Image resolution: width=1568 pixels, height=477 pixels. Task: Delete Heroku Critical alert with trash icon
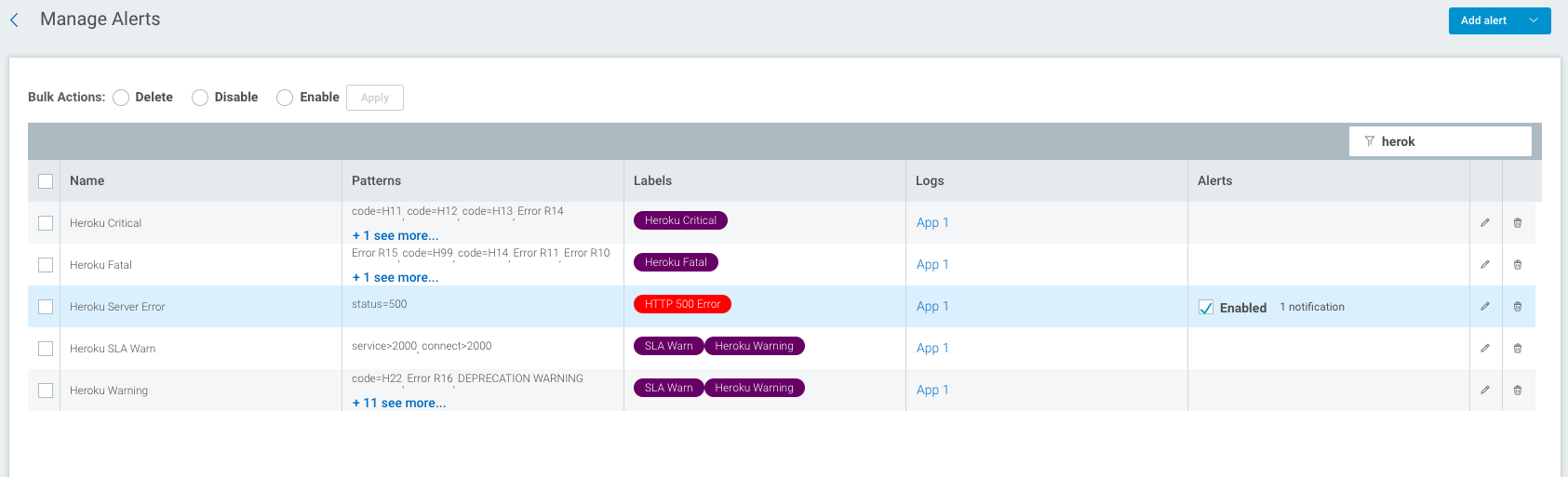click(x=1518, y=223)
